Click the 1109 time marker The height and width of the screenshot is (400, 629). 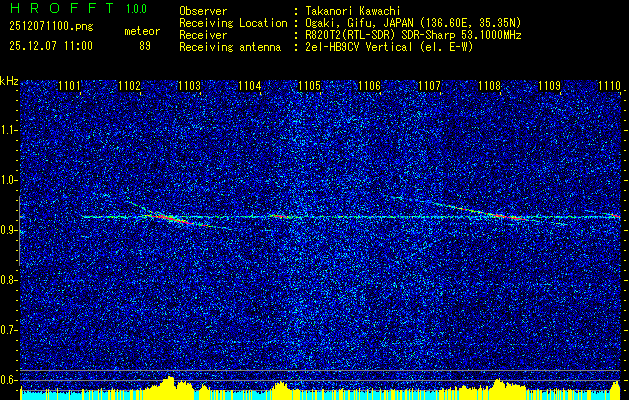pyautogui.click(x=550, y=85)
